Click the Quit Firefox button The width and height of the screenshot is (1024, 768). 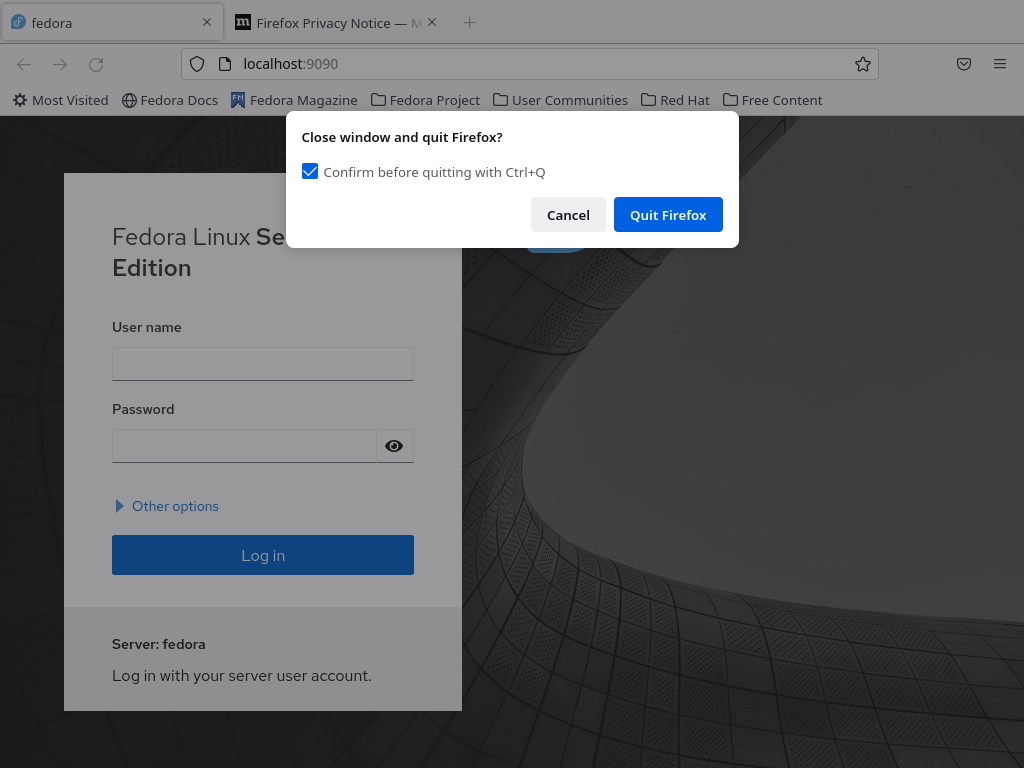668,215
